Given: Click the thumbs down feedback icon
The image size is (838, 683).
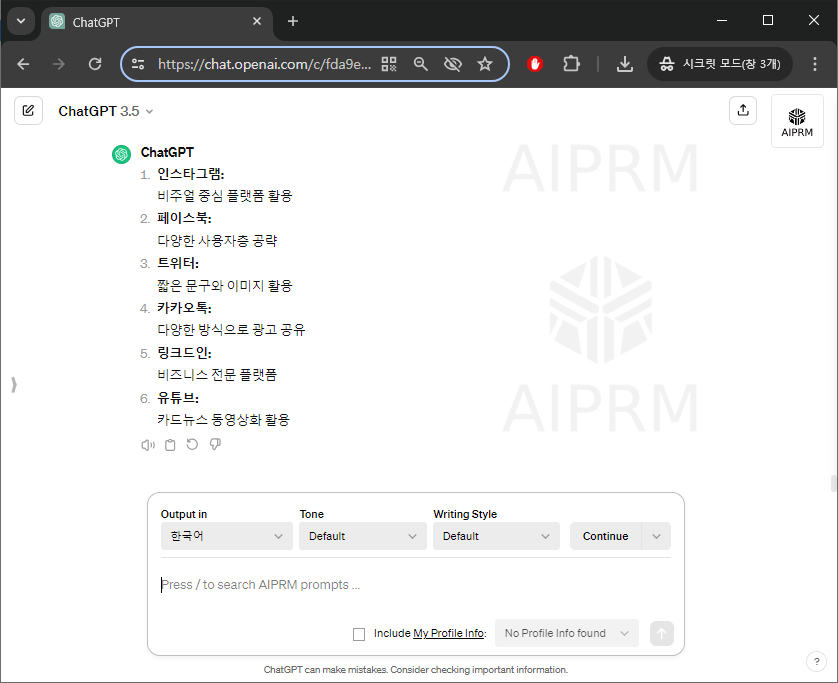Looking at the screenshot, I should [215, 445].
